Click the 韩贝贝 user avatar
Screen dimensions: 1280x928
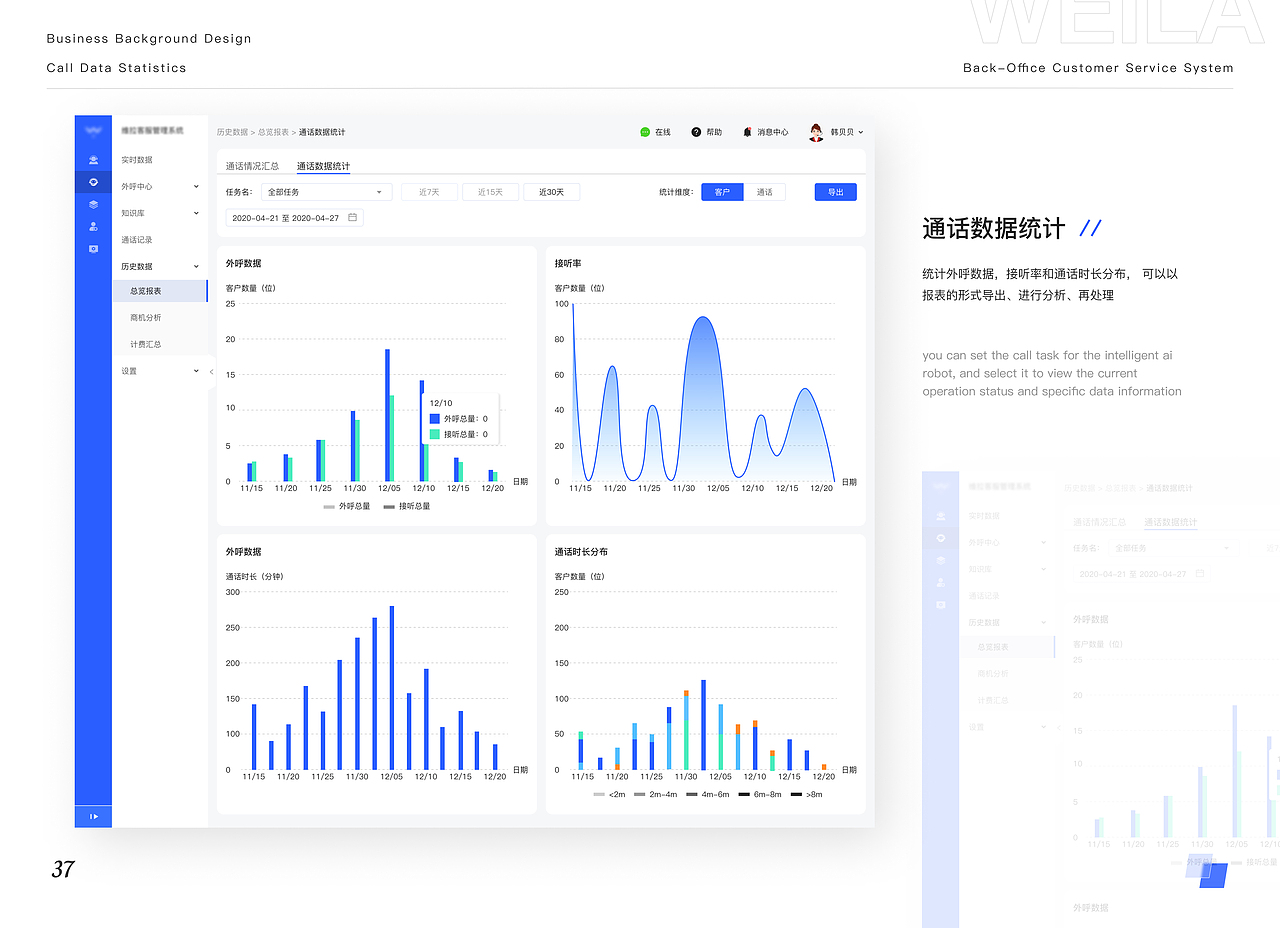[816, 132]
